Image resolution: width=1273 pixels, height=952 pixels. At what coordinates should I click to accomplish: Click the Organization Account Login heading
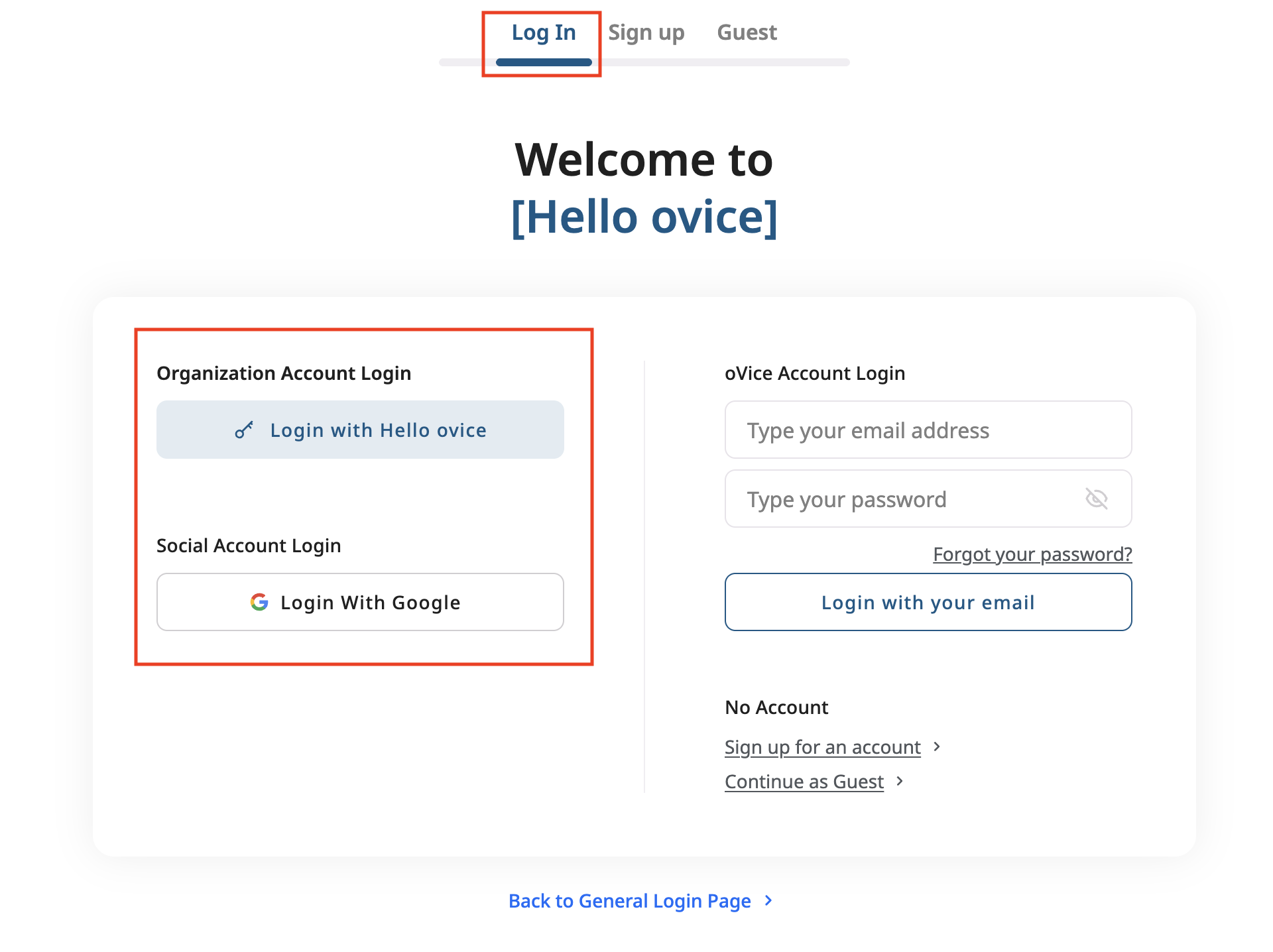(x=284, y=373)
